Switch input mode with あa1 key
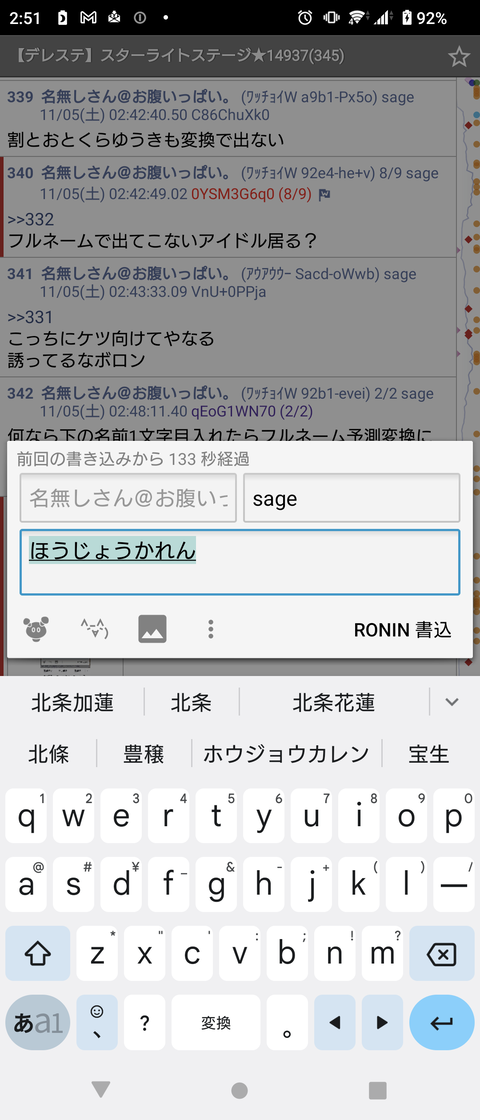The height and width of the screenshot is (1120, 480). [37, 1022]
